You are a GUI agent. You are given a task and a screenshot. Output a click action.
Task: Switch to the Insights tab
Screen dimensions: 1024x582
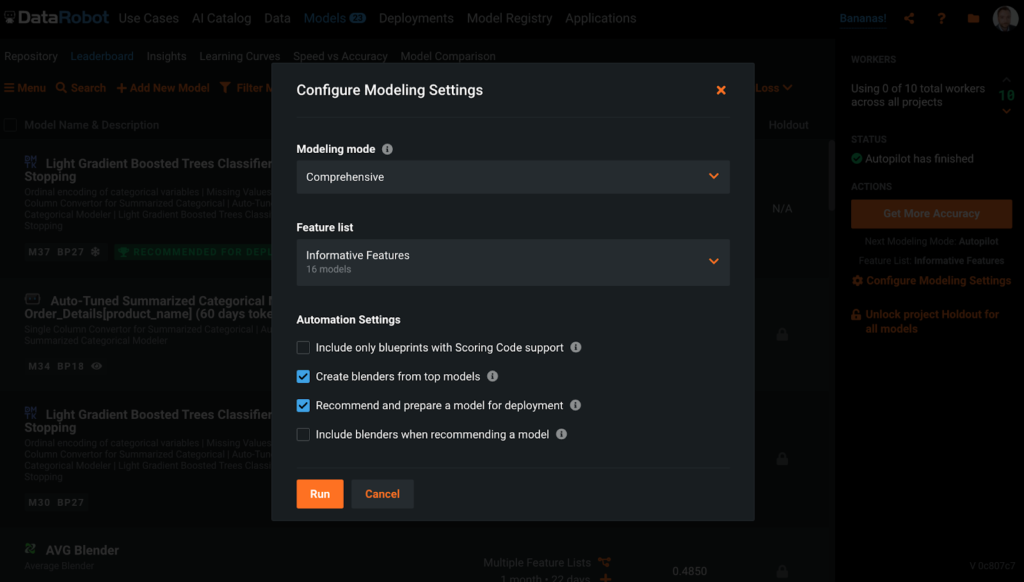166,57
